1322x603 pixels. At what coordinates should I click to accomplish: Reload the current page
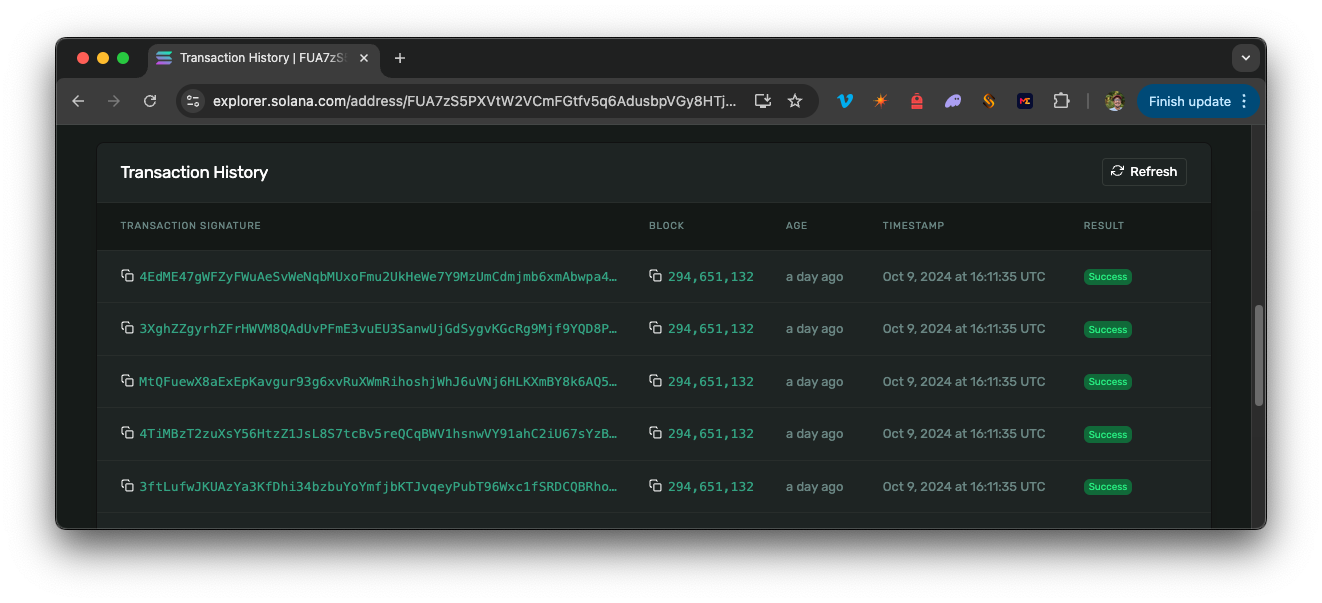click(150, 101)
